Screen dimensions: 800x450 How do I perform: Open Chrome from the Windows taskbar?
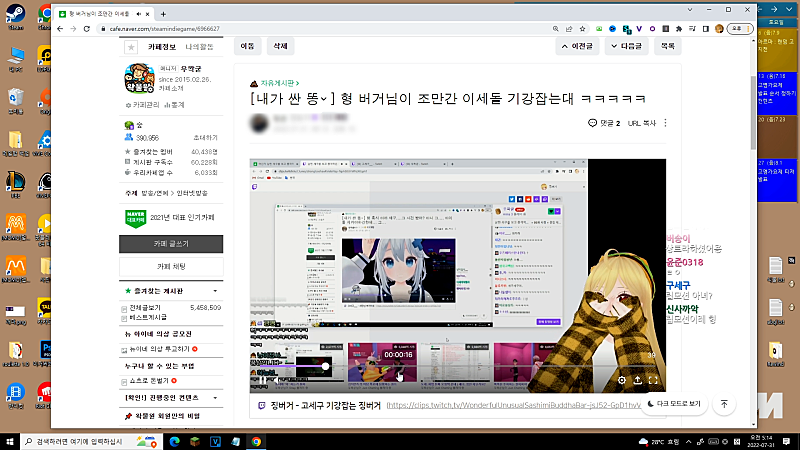(x=256, y=441)
